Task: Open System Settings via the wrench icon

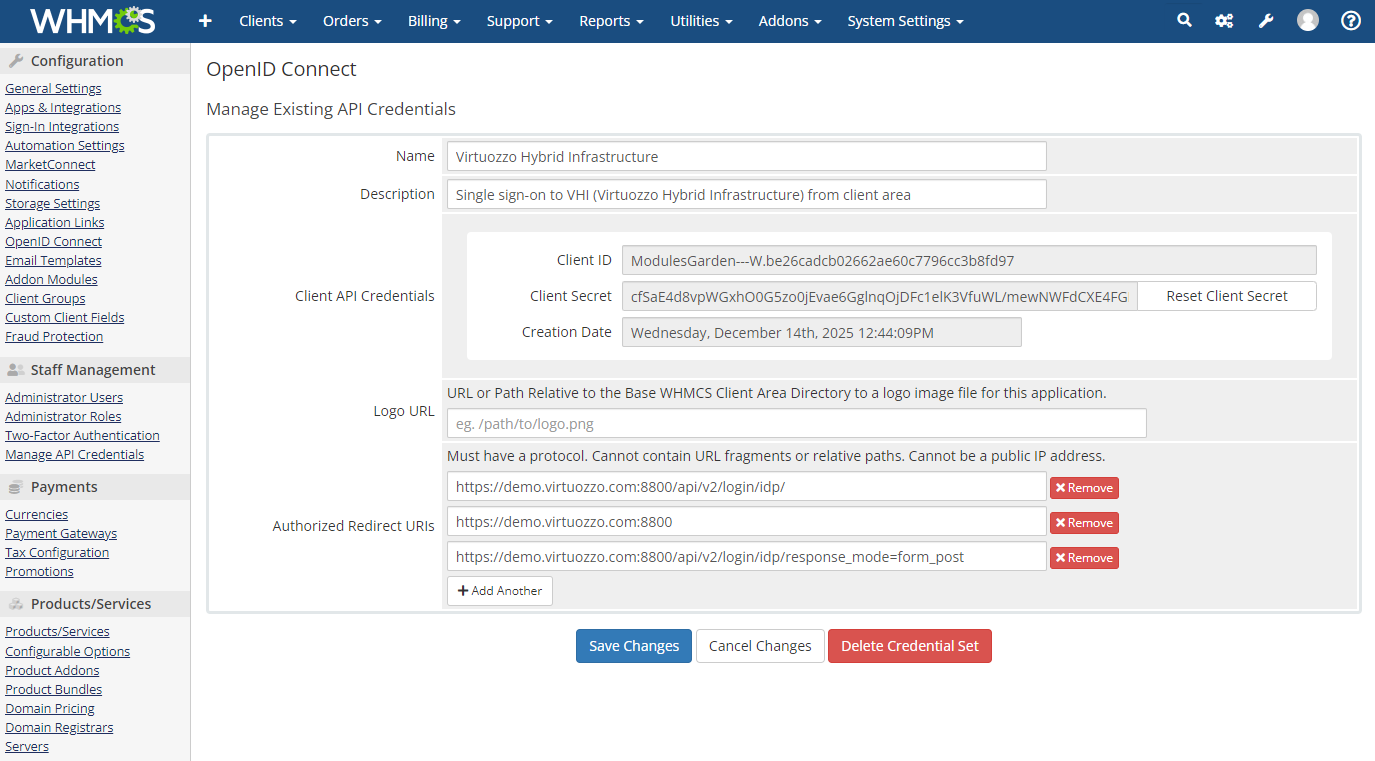Action: coord(1266,19)
